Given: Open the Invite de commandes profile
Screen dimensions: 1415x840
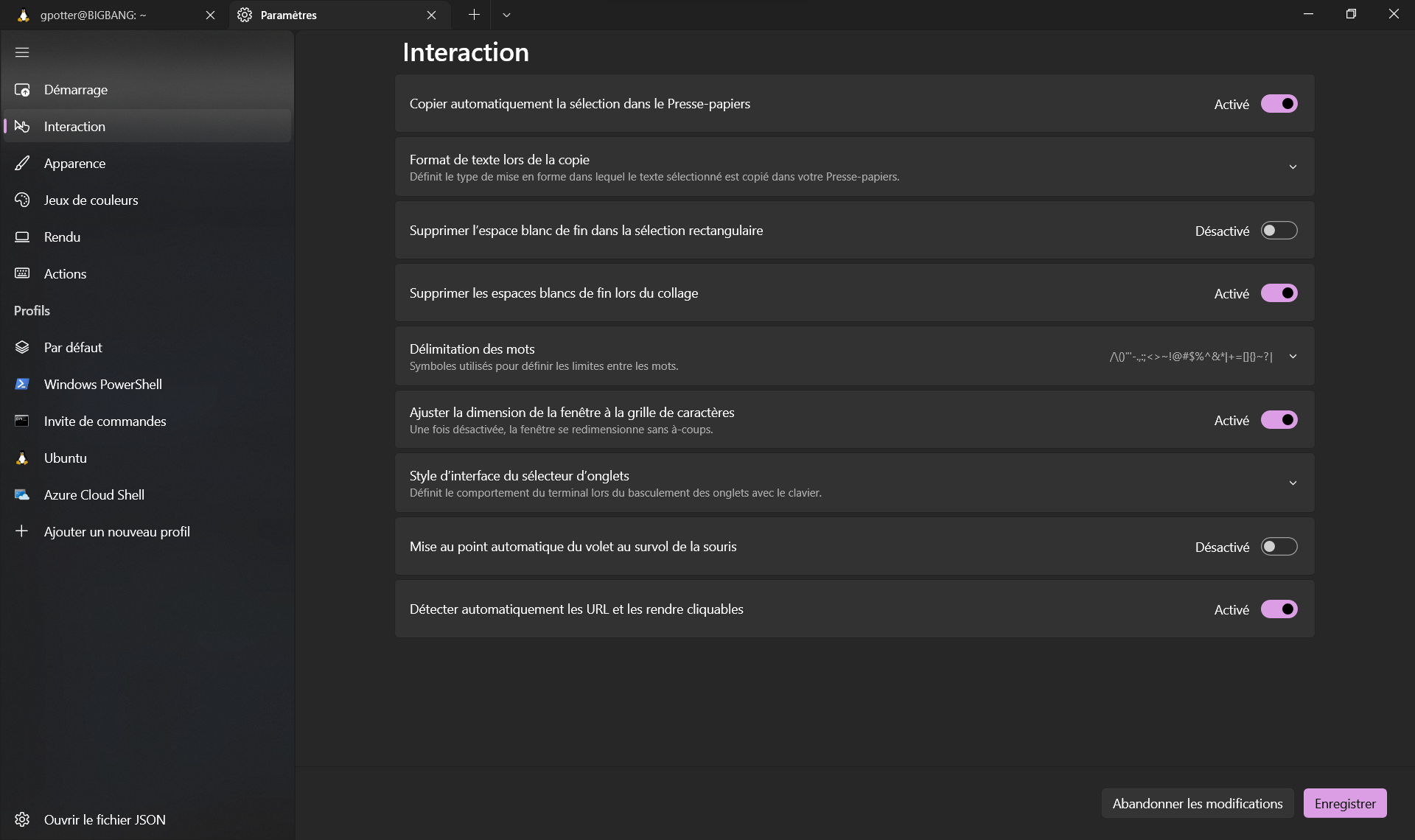Looking at the screenshot, I should tap(147, 421).
